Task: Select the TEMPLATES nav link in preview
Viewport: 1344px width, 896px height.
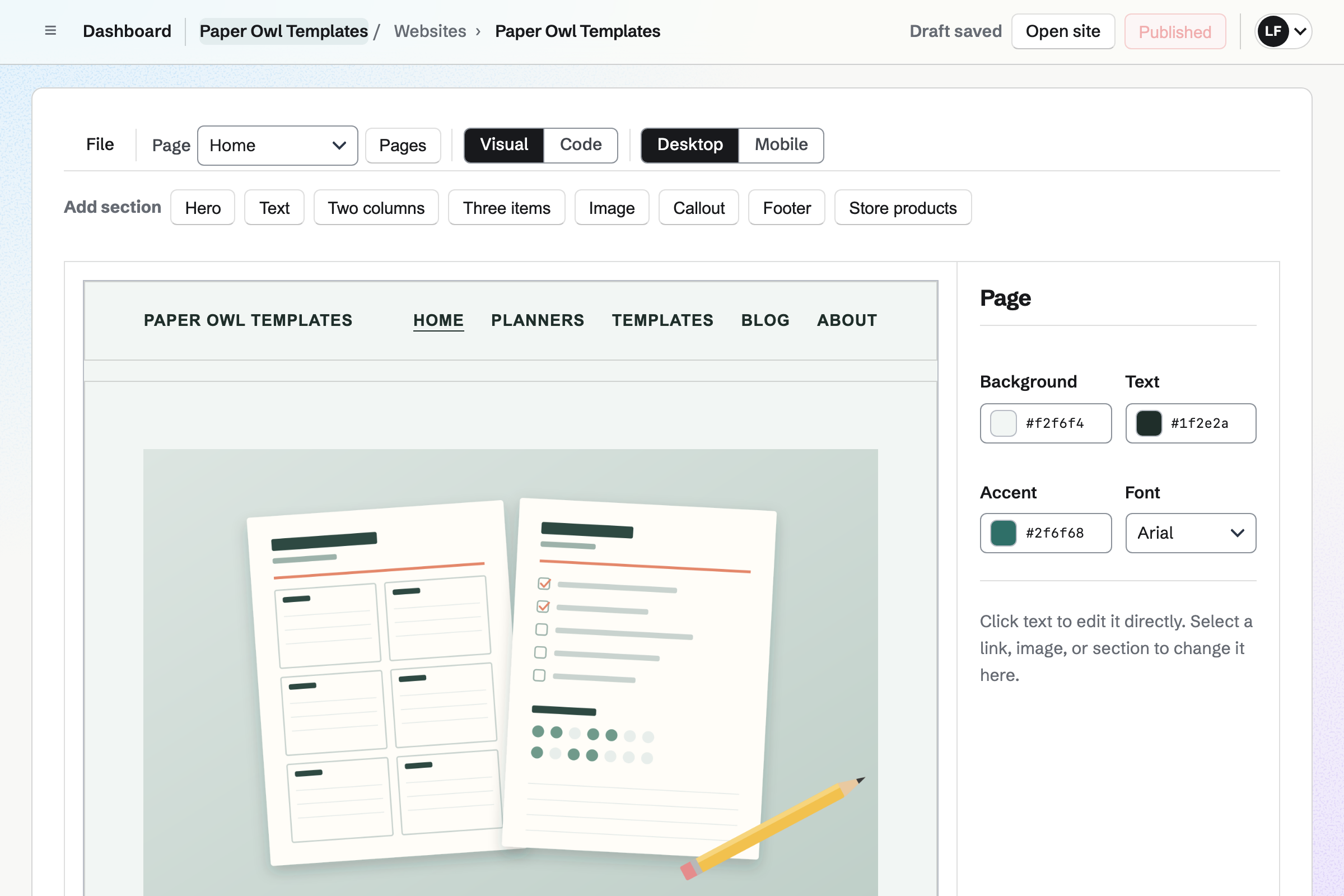Action: pos(663,320)
